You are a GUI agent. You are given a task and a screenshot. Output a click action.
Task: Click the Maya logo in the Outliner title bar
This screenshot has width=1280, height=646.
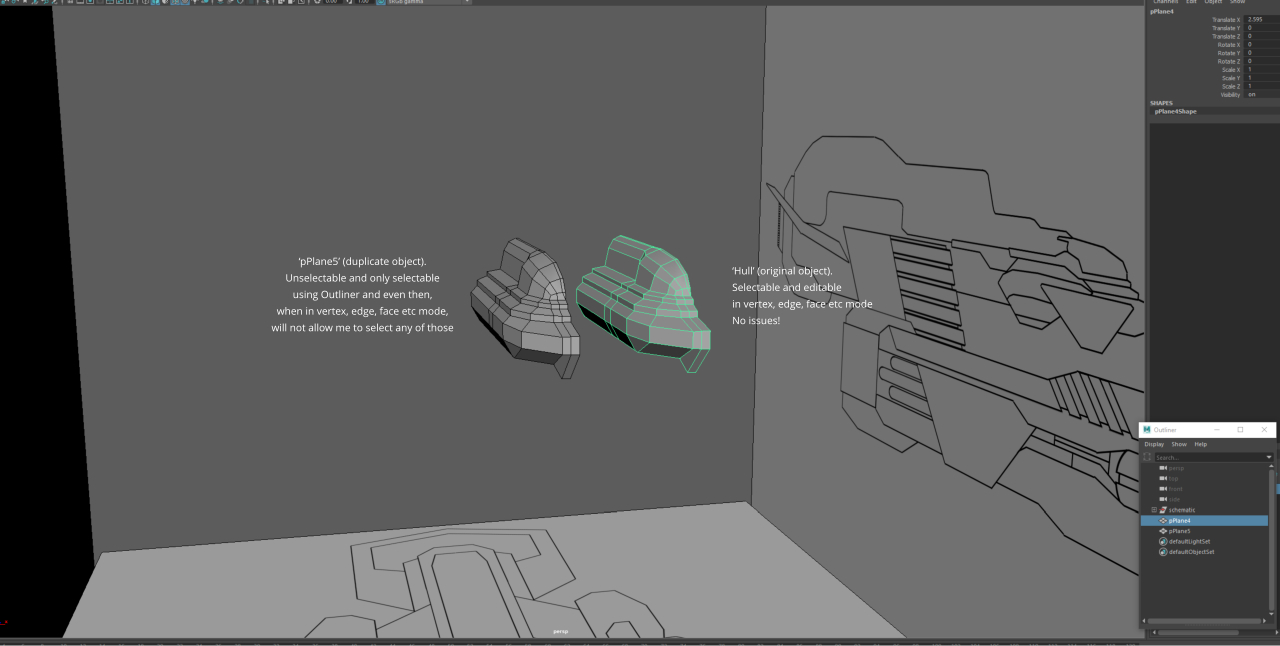[x=1147, y=430]
